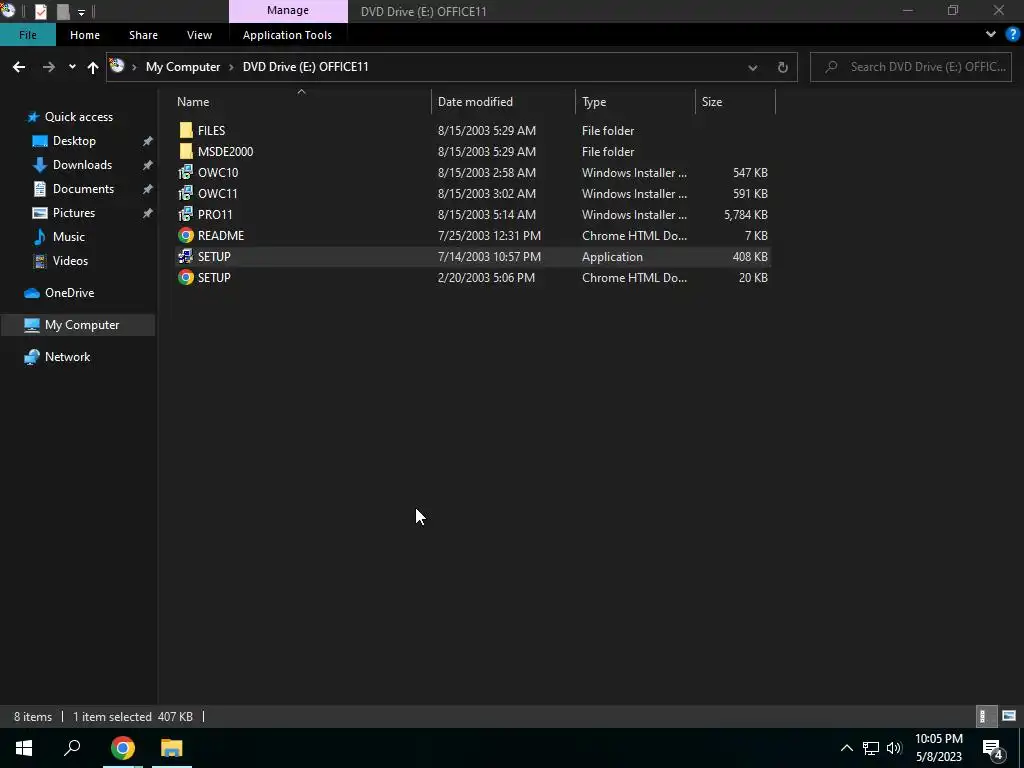
Task: Click the Manage contextual tab
Action: (x=288, y=10)
